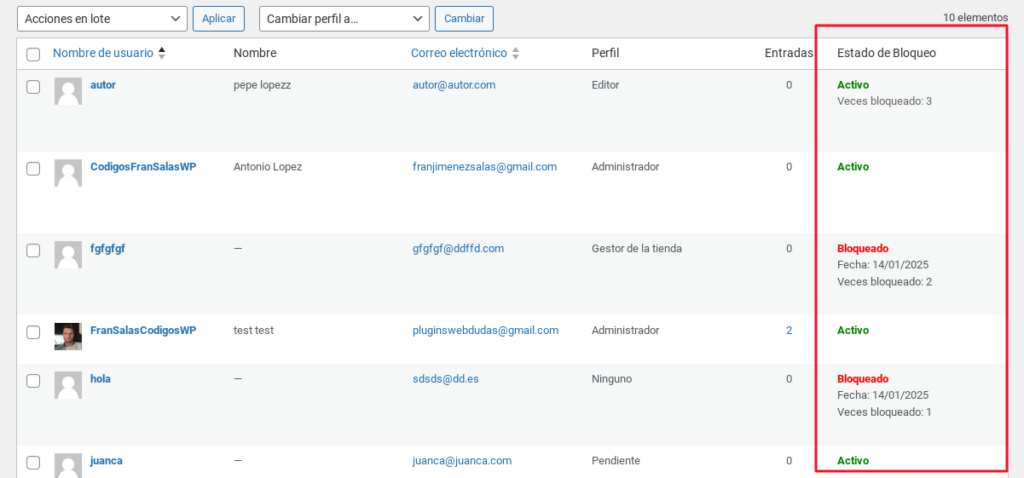Click the sort arrows beside Nombre de usuario
The height and width of the screenshot is (478, 1024).
[x=162, y=54]
